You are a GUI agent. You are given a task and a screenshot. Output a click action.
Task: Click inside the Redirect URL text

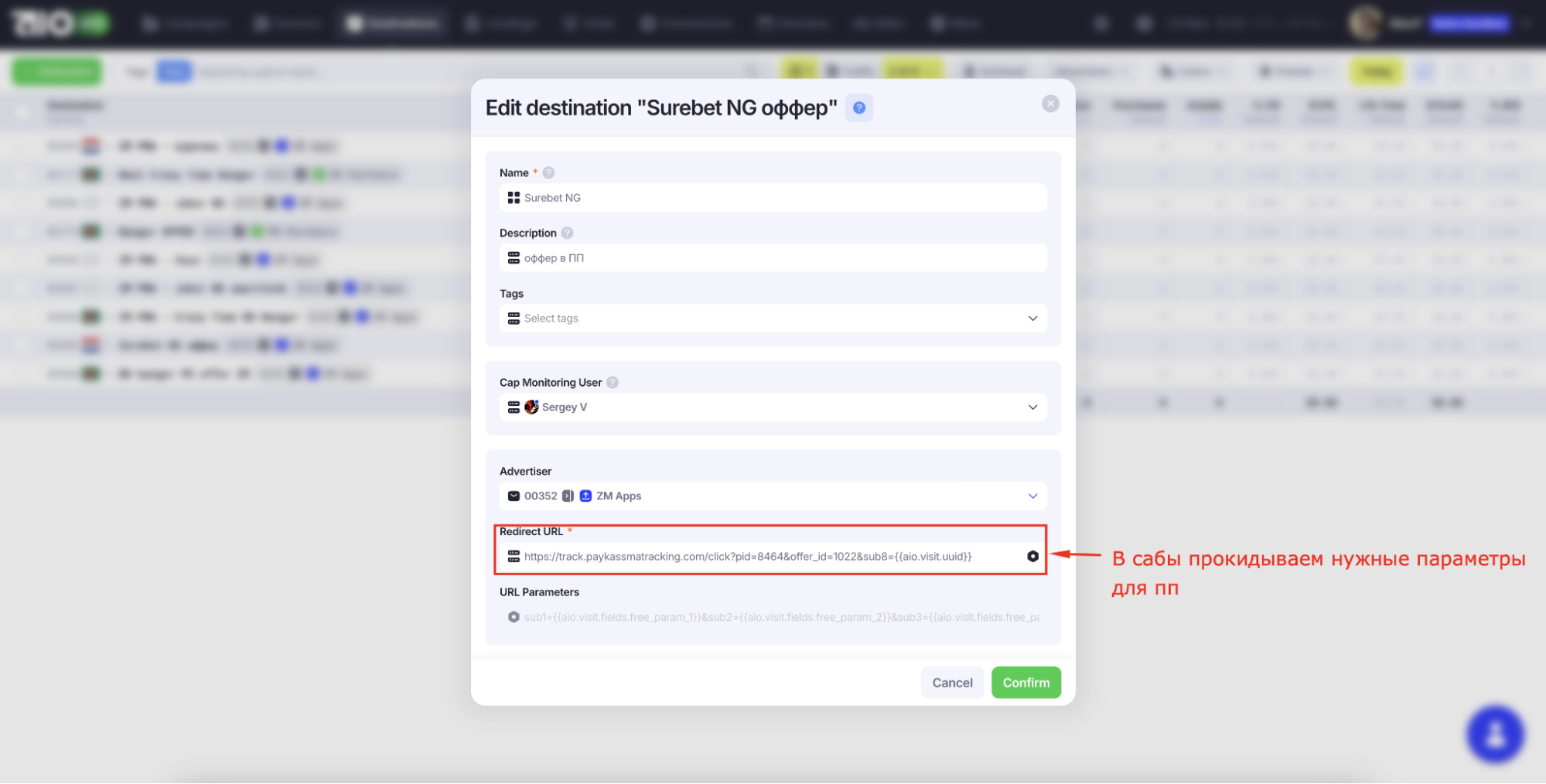coord(747,557)
